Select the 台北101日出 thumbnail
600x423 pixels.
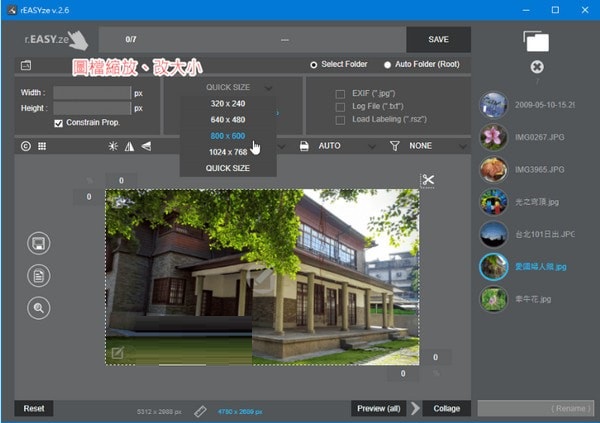click(x=494, y=234)
